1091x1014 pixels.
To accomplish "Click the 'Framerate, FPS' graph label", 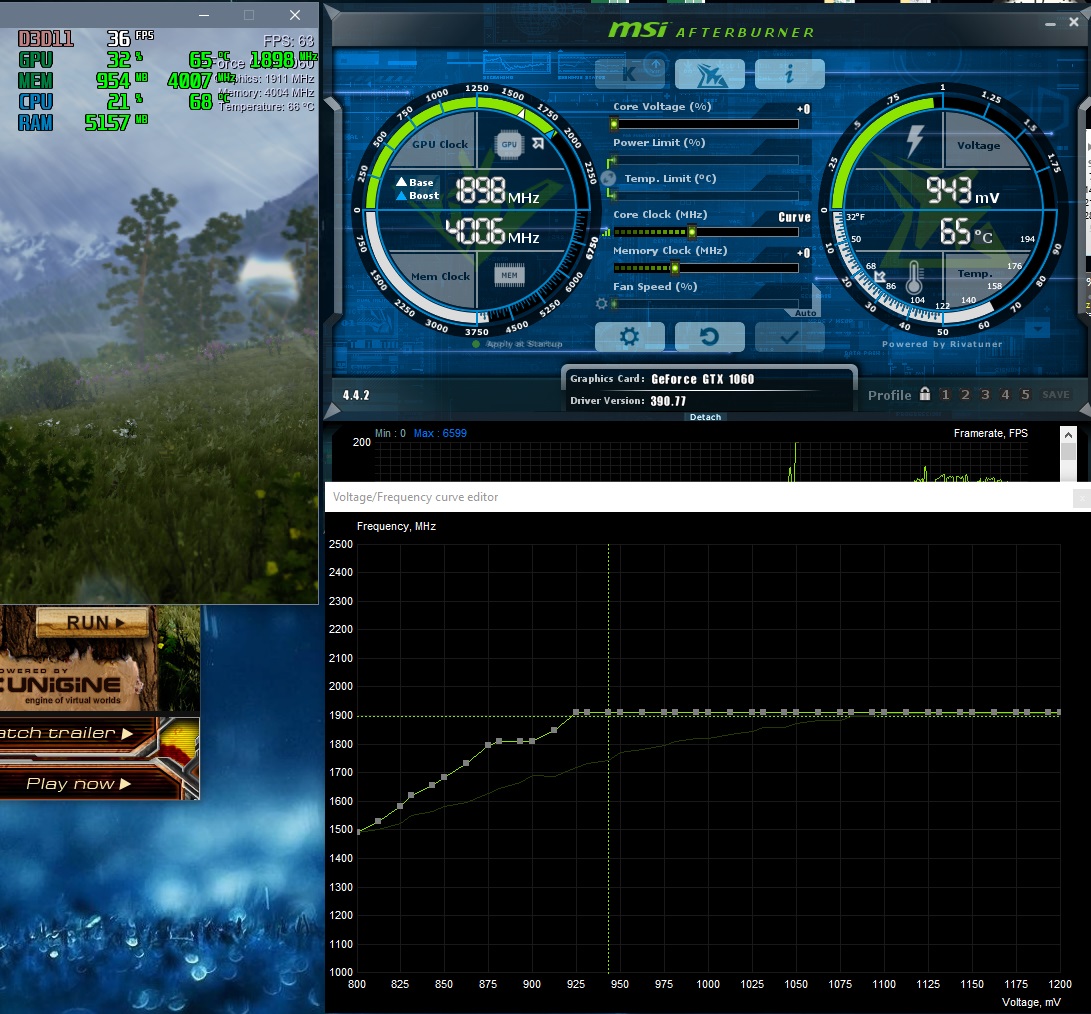I will [990, 433].
